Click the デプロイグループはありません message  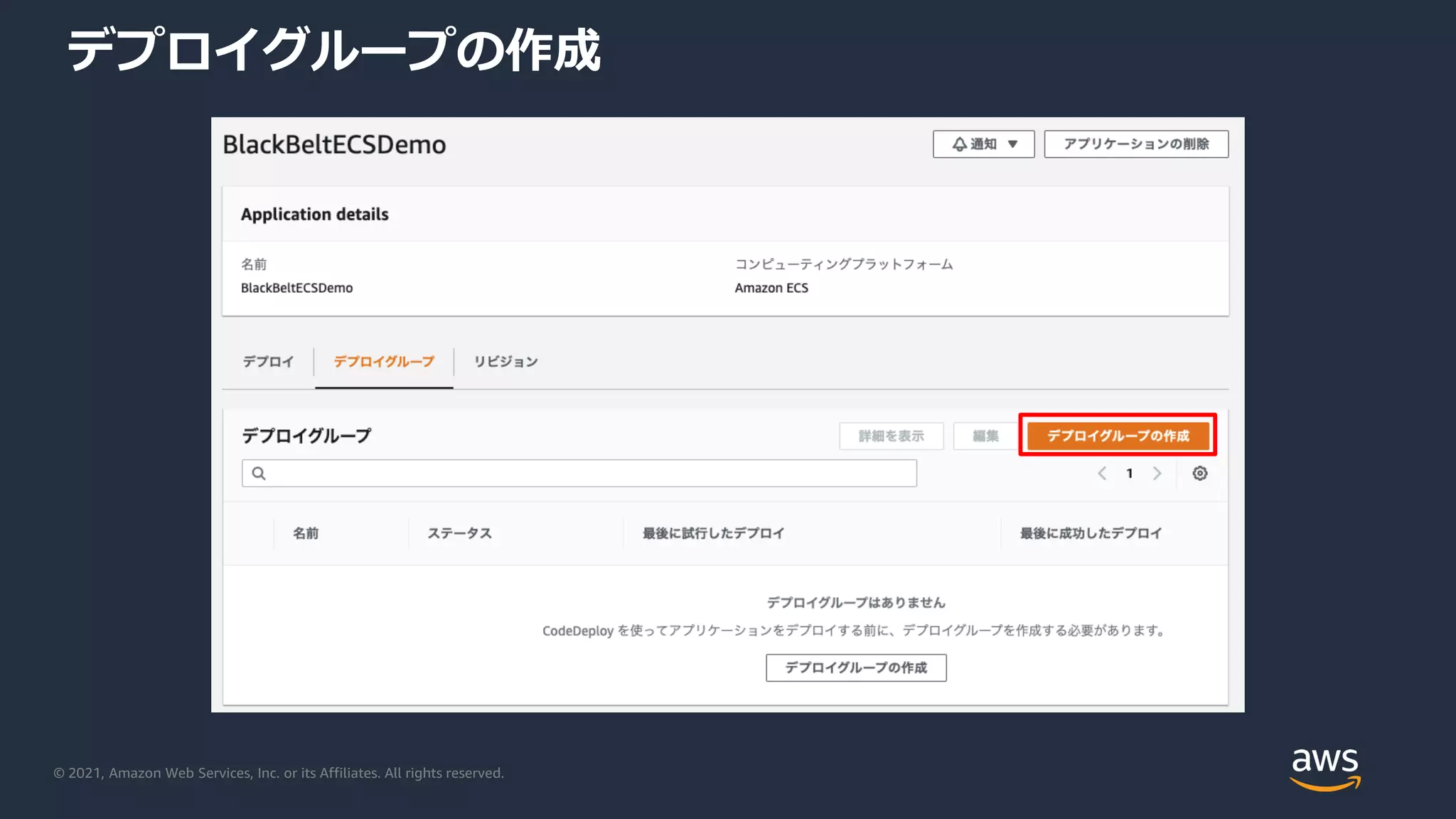[856, 602]
